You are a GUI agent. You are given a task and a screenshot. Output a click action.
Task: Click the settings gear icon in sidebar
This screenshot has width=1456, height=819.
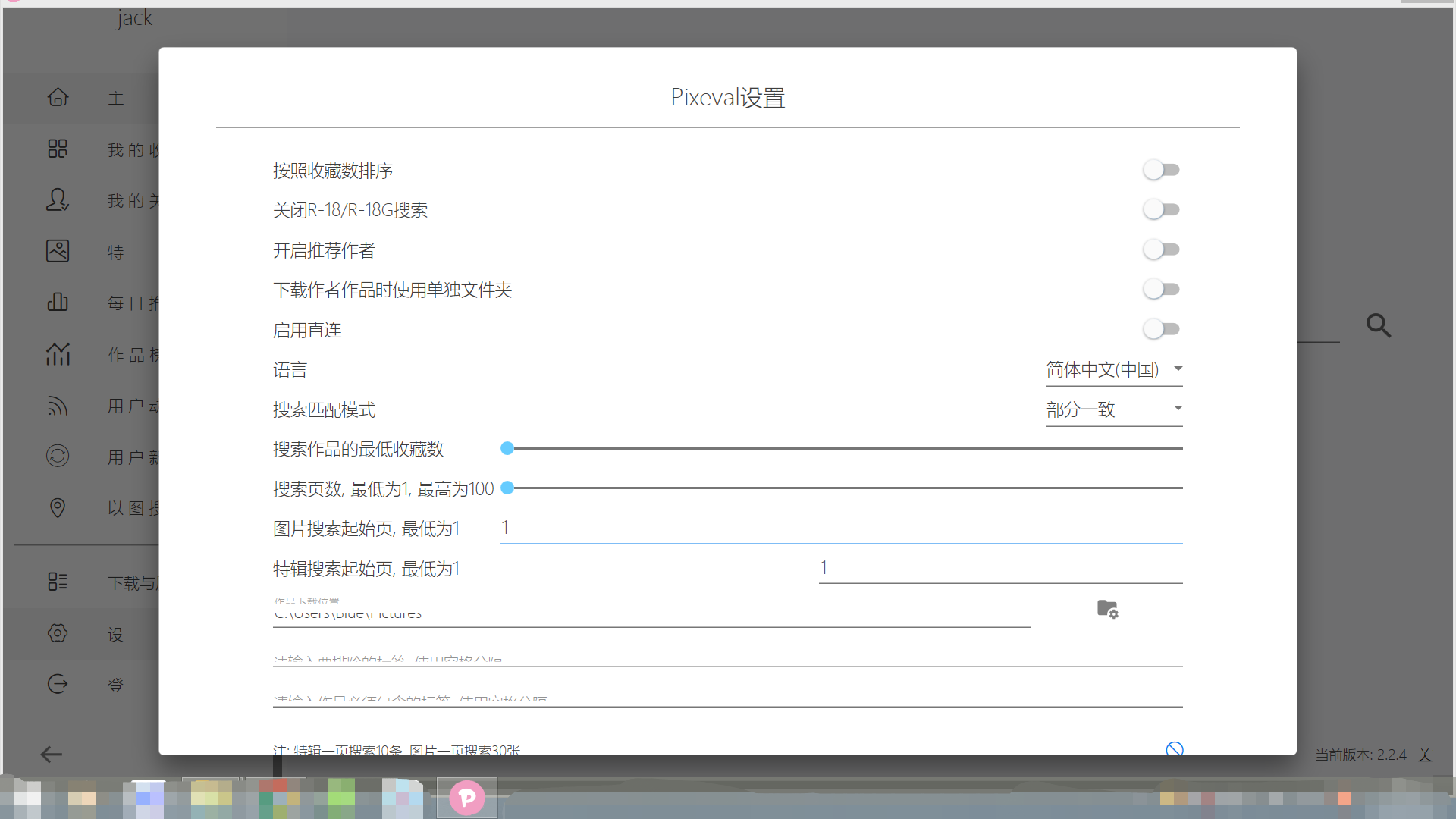pyautogui.click(x=58, y=633)
